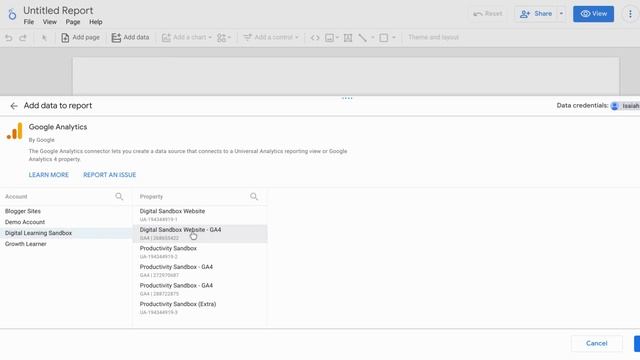Select the Blogger Sites account

pyautogui.click(x=65, y=211)
